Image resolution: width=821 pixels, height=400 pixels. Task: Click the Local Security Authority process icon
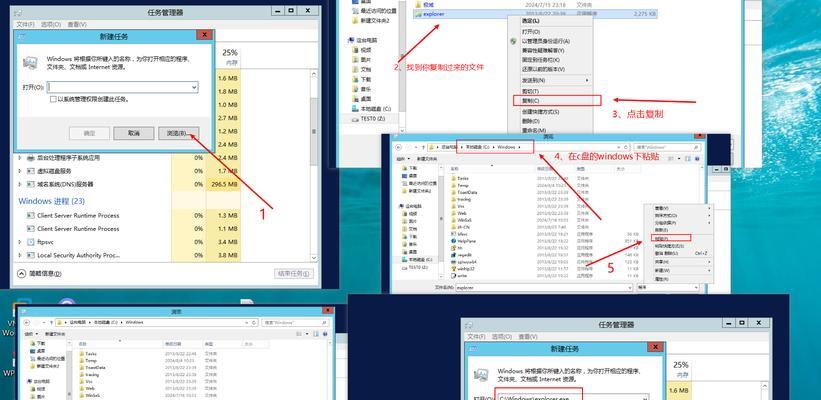coord(31,255)
